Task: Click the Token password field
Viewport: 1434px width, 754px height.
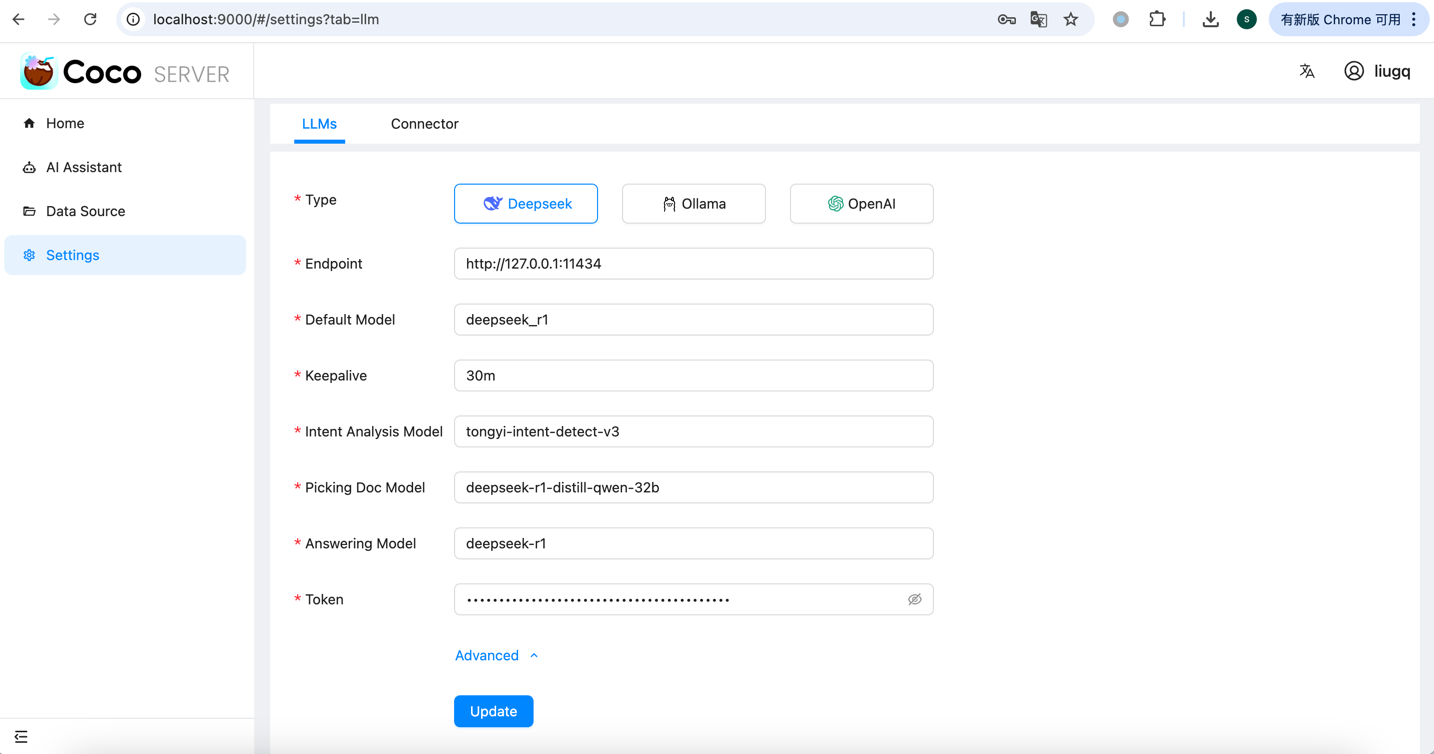Action: (x=694, y=600)
